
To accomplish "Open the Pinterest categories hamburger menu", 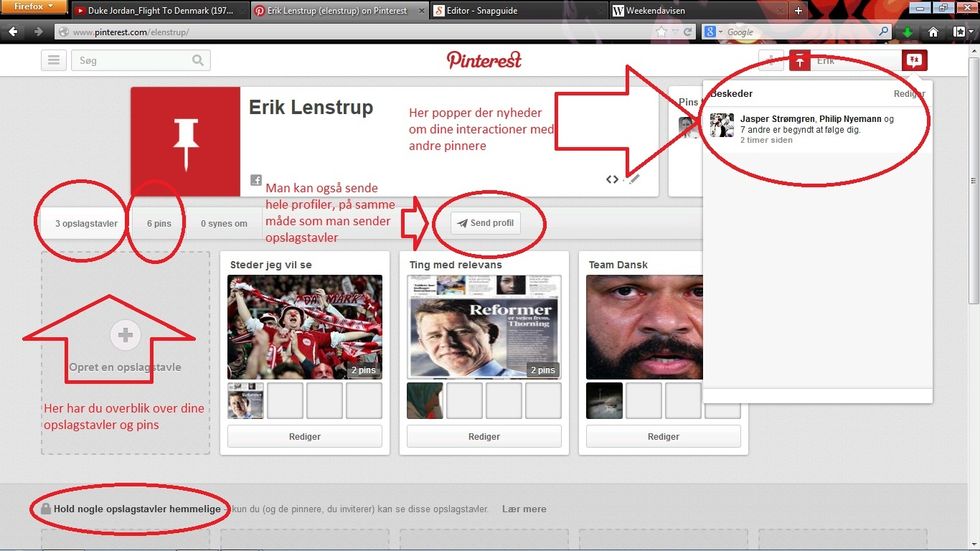I will [54, 60].
